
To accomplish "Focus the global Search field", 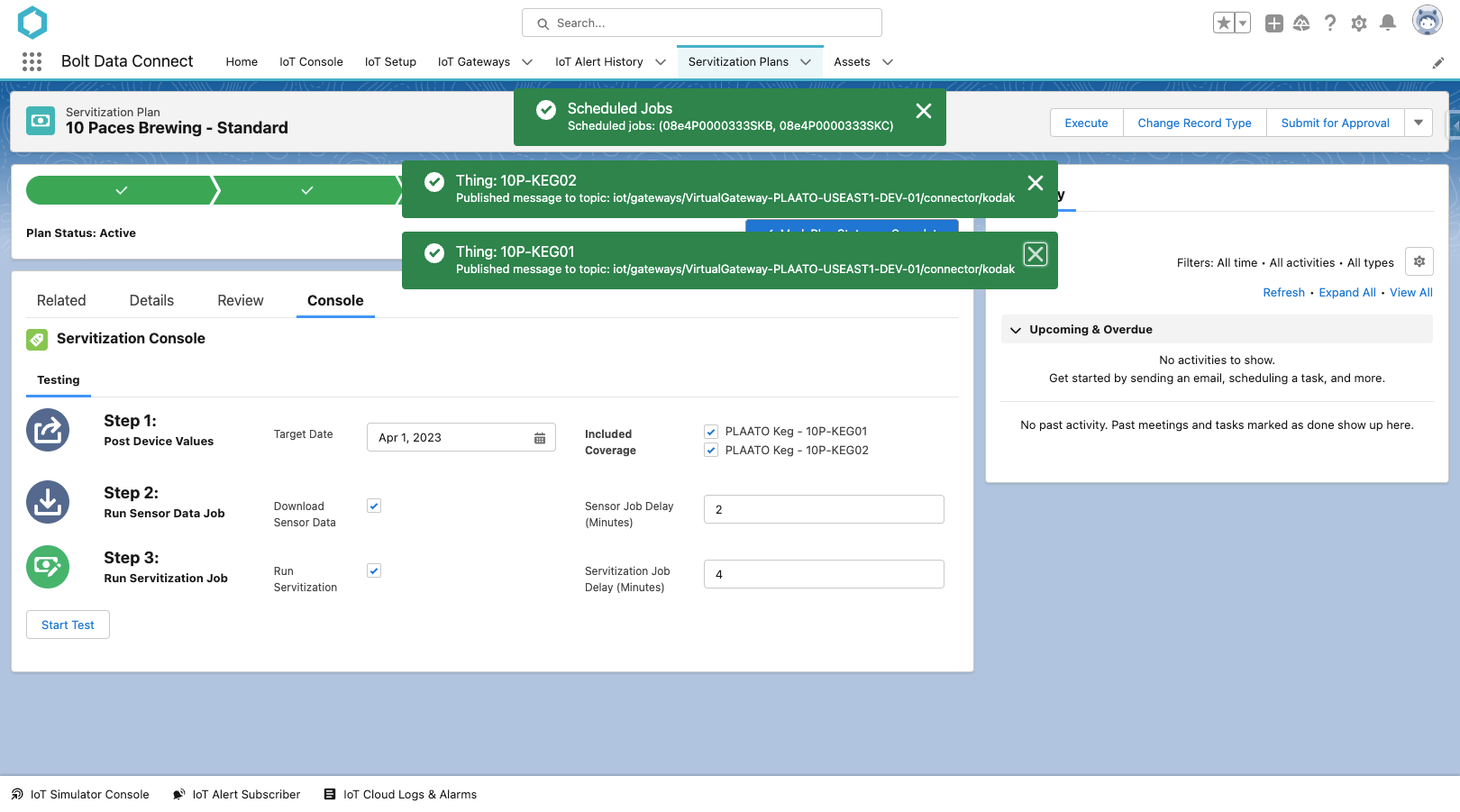I will 702,23.
